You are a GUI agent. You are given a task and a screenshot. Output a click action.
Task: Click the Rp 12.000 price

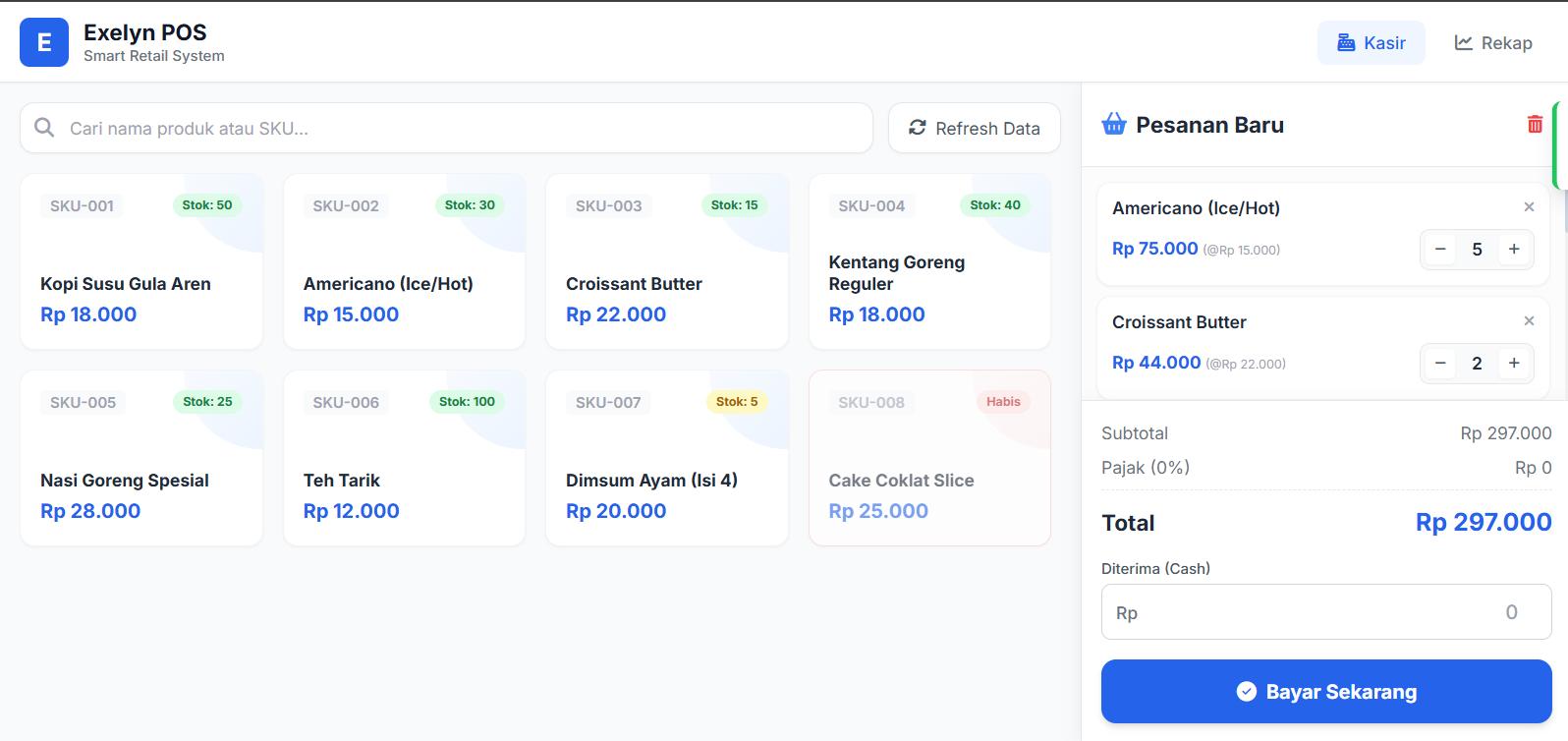352,511
